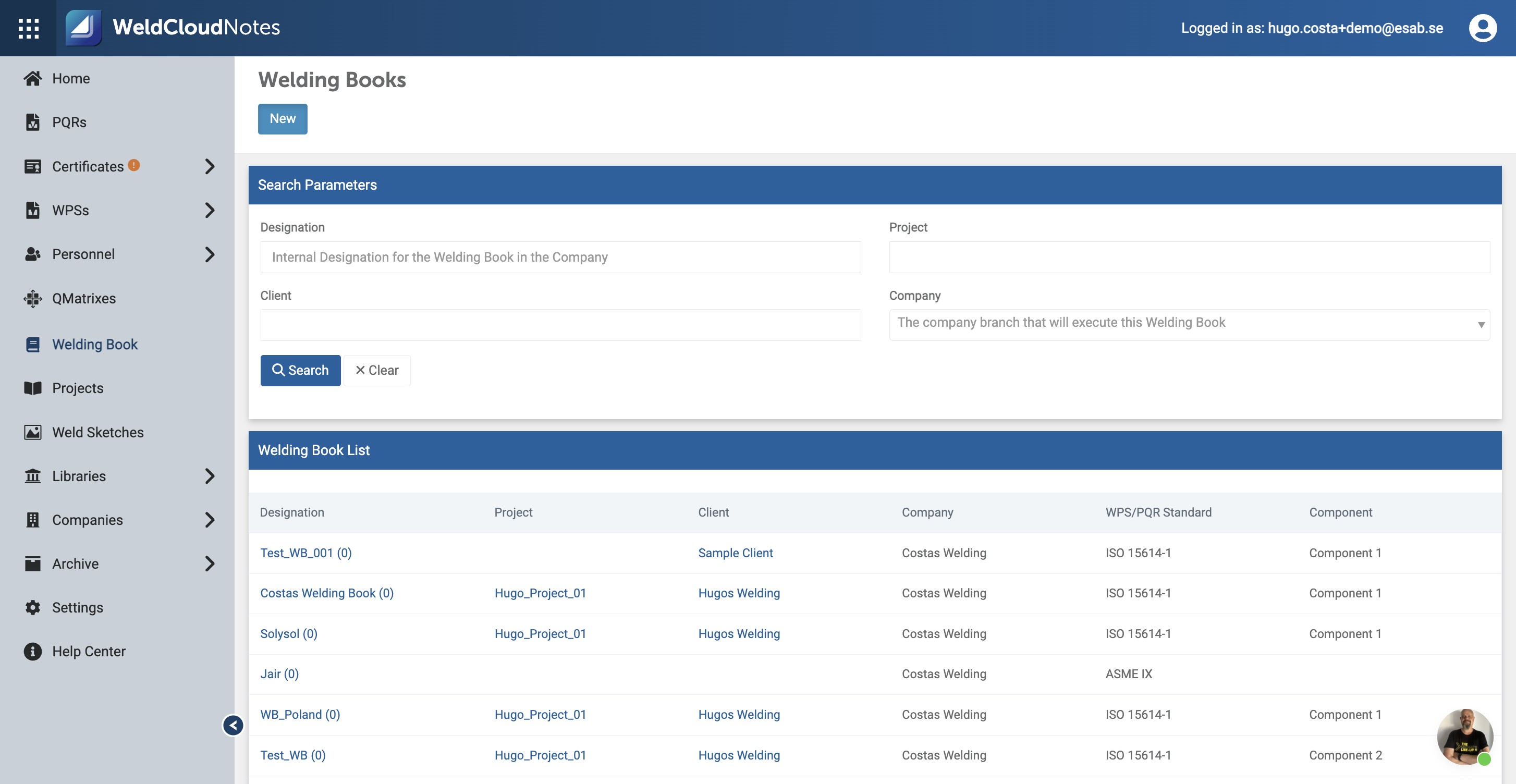Click the Help Center info icon

point(33,651)
